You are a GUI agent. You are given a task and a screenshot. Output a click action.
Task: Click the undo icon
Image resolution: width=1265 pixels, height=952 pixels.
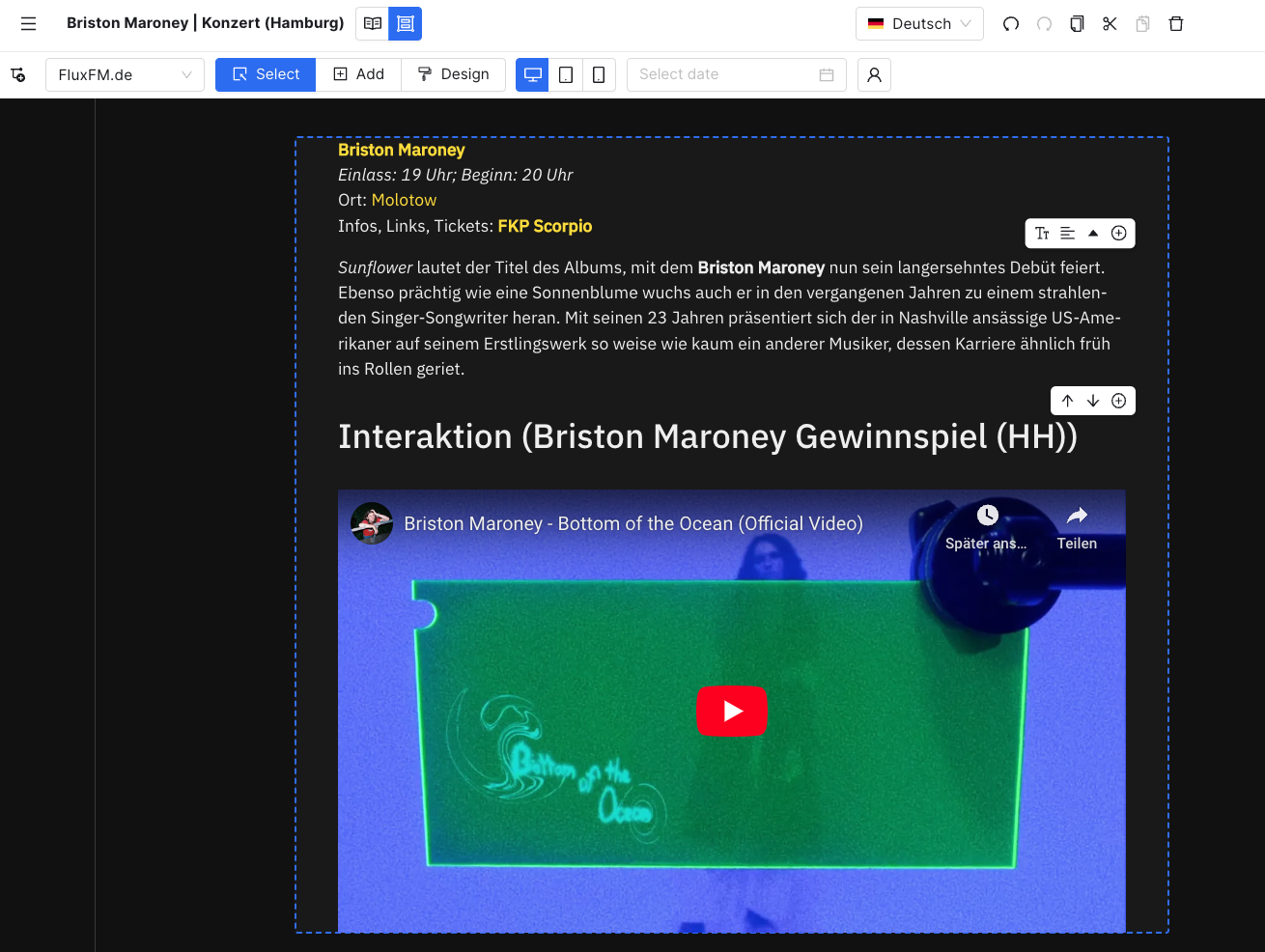[x=1011, y=23]
